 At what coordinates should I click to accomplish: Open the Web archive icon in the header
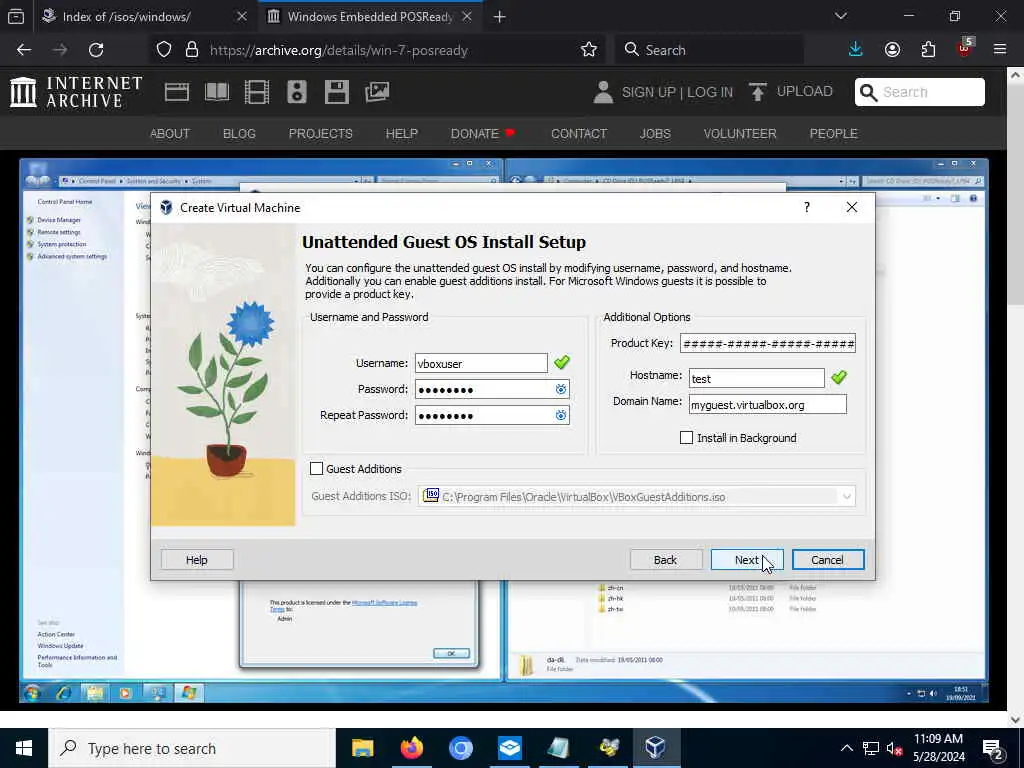tap(176, 92)
